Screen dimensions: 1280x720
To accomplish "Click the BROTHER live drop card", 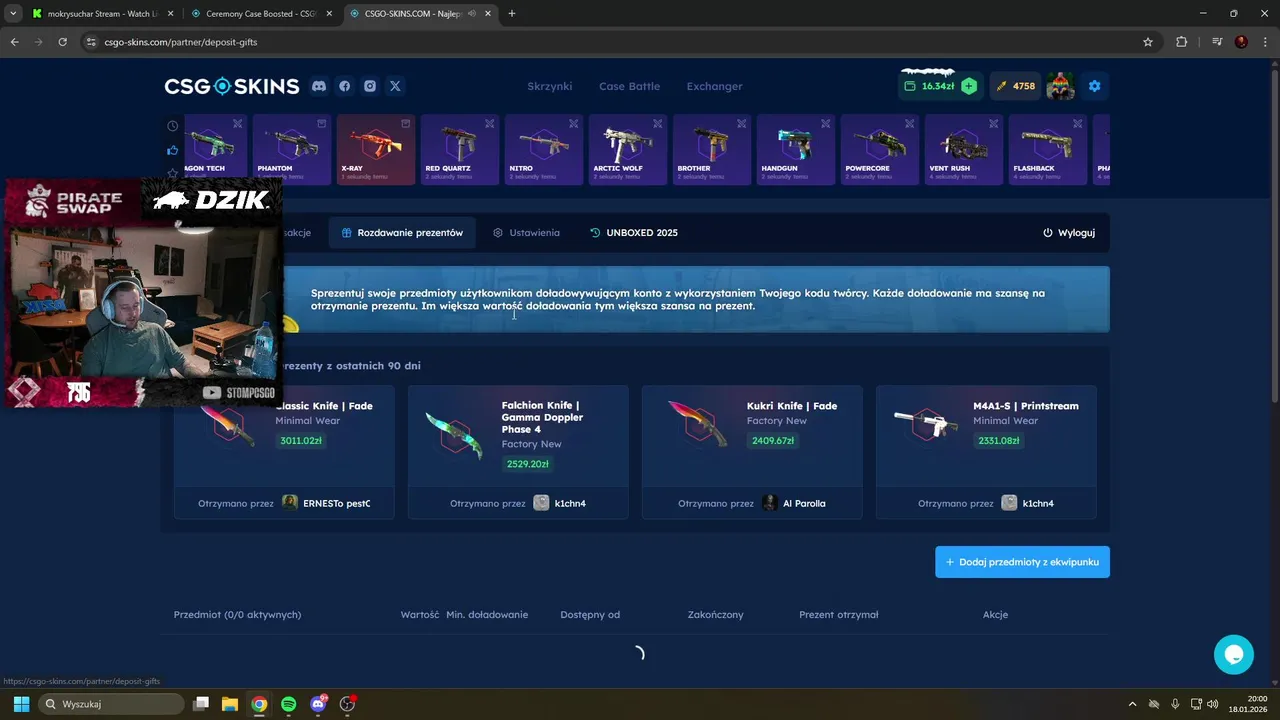I will coord(712,150).
